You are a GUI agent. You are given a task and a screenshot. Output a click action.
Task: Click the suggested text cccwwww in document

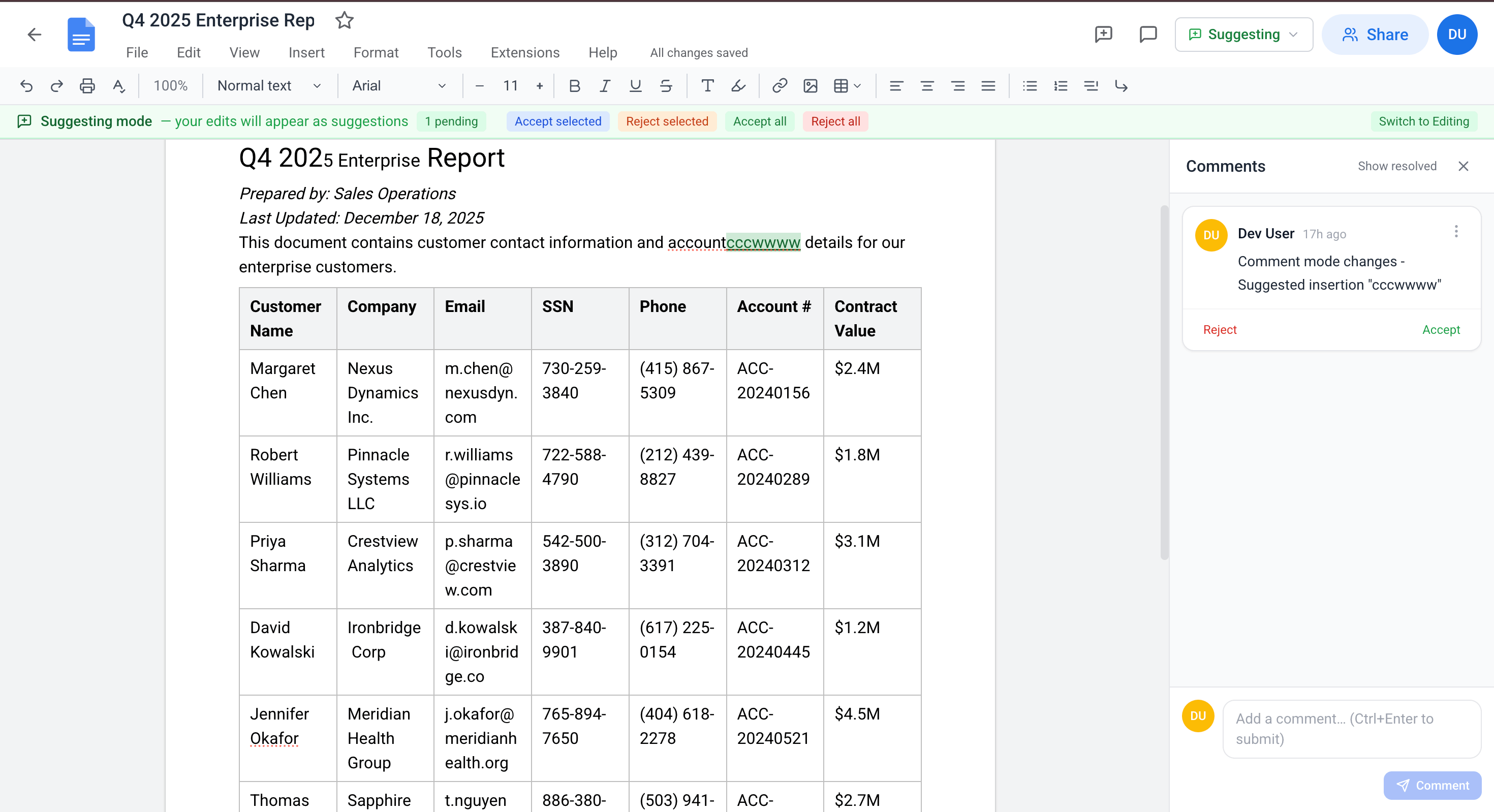(763, 242)
